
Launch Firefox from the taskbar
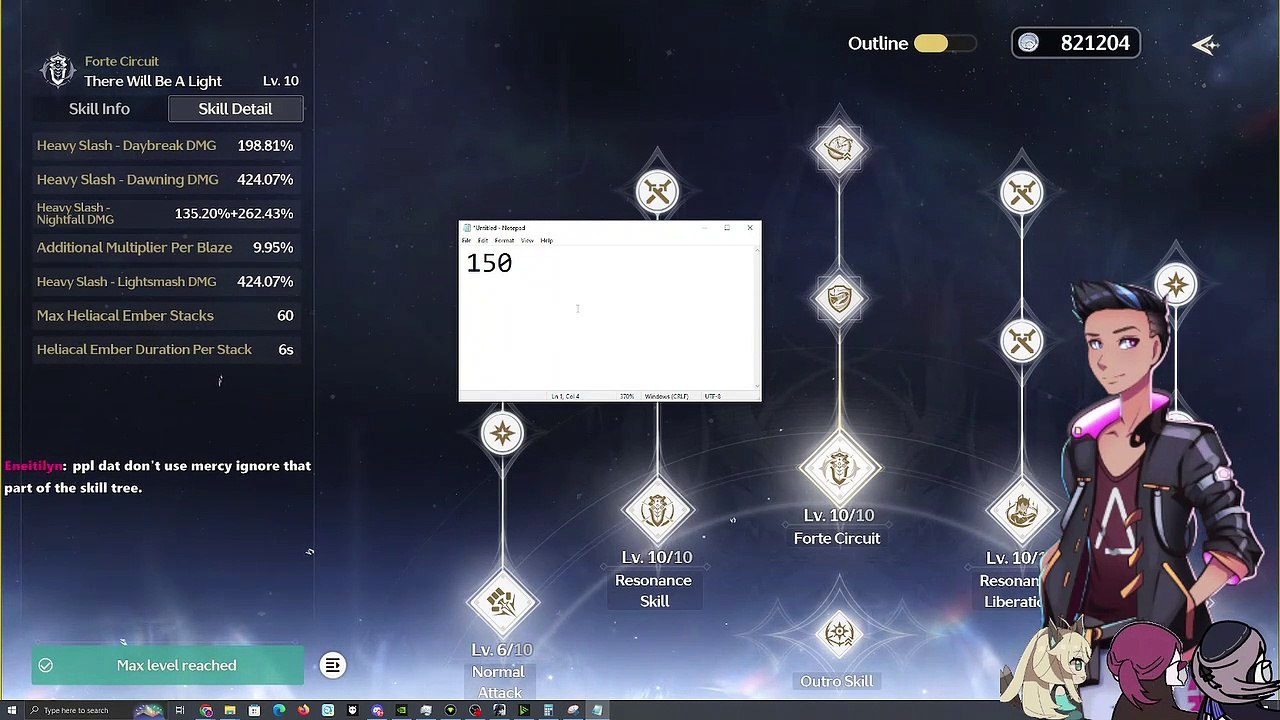coord(303,710)
